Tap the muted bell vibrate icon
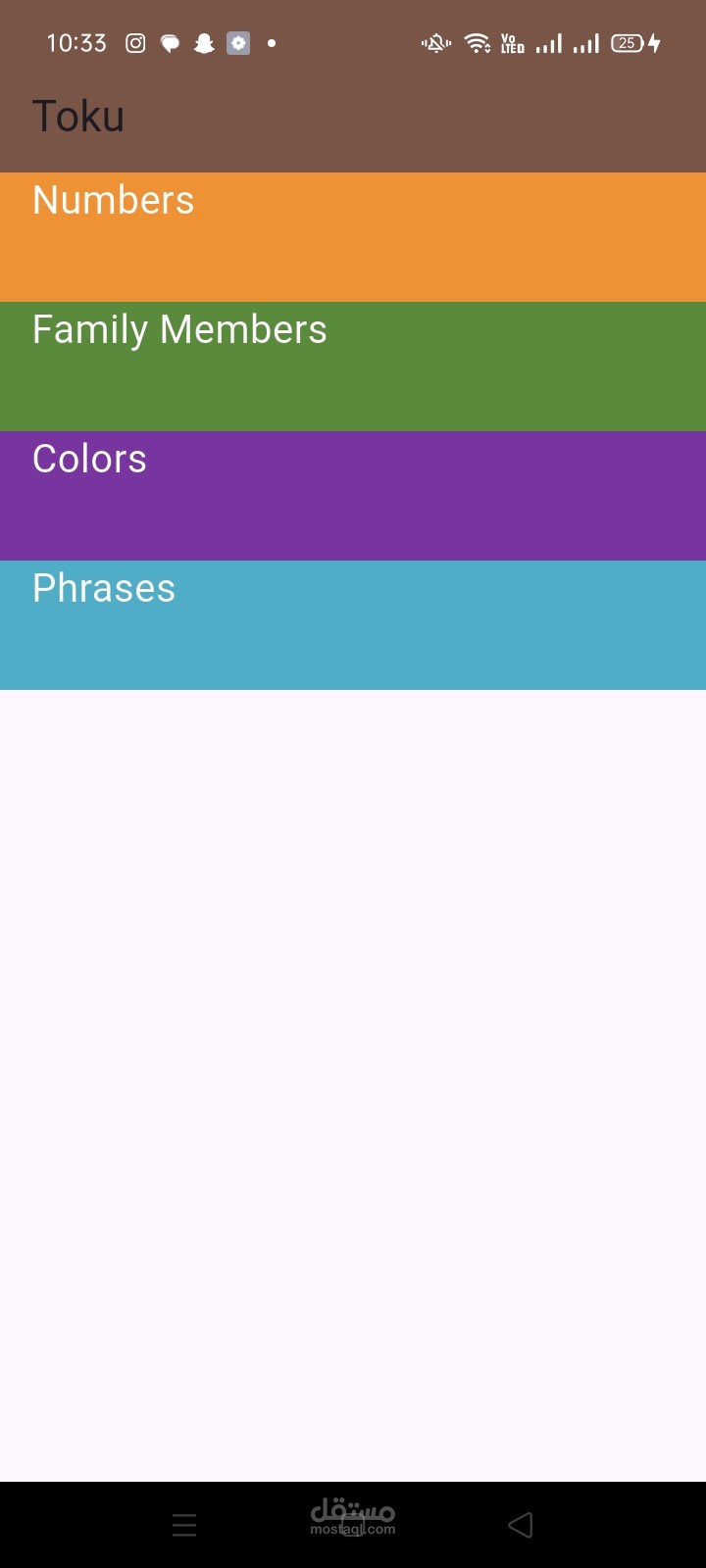The image size is (706, 1568). [x=435, y=43]
